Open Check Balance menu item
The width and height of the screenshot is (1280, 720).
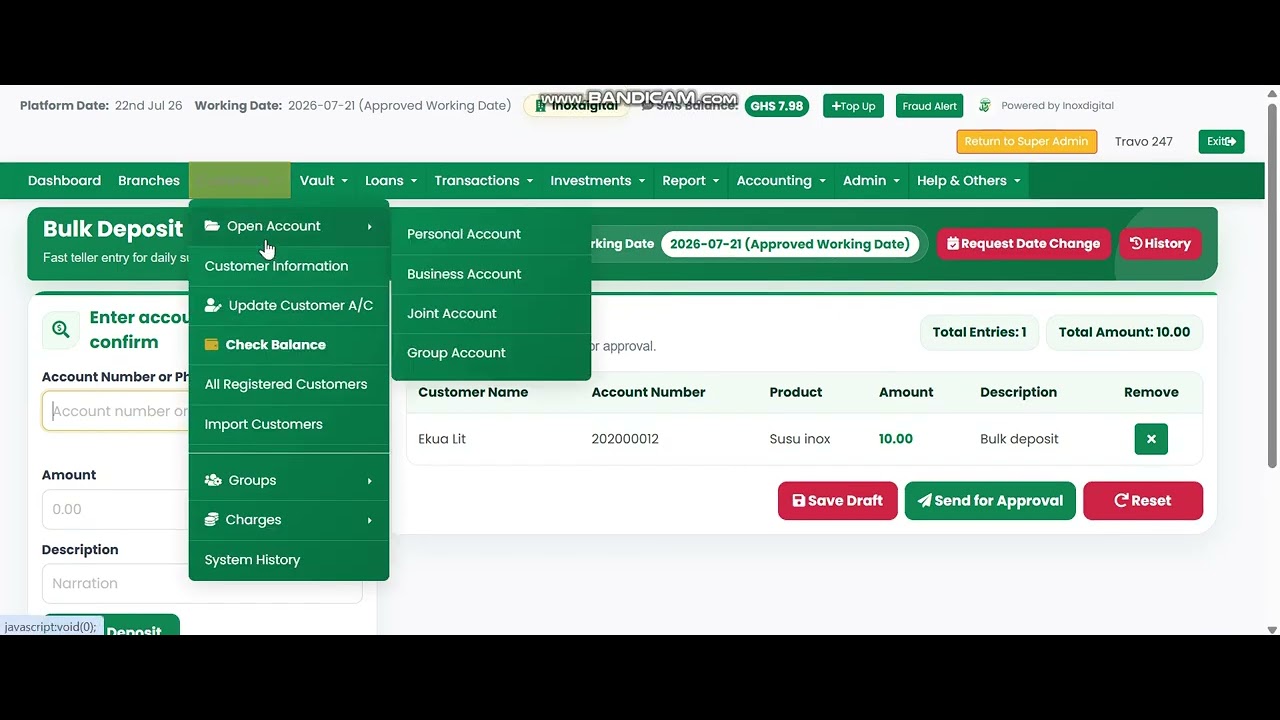pos(288,345)
